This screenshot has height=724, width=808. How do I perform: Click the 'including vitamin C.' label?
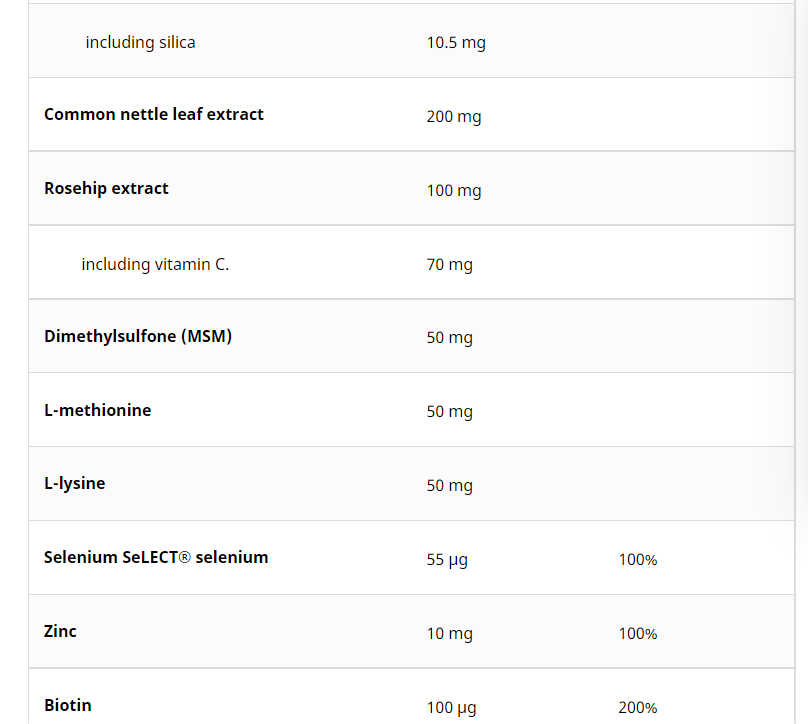[x=155, y=264]
